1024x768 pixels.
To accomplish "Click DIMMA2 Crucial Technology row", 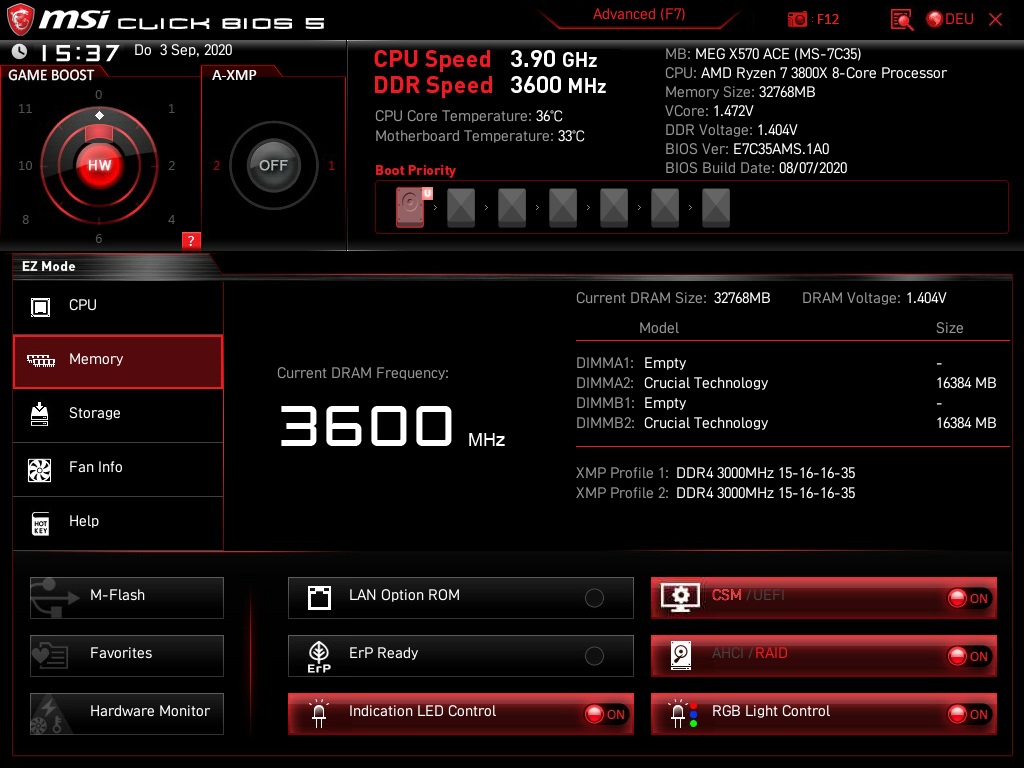I will tap(786, 383).
